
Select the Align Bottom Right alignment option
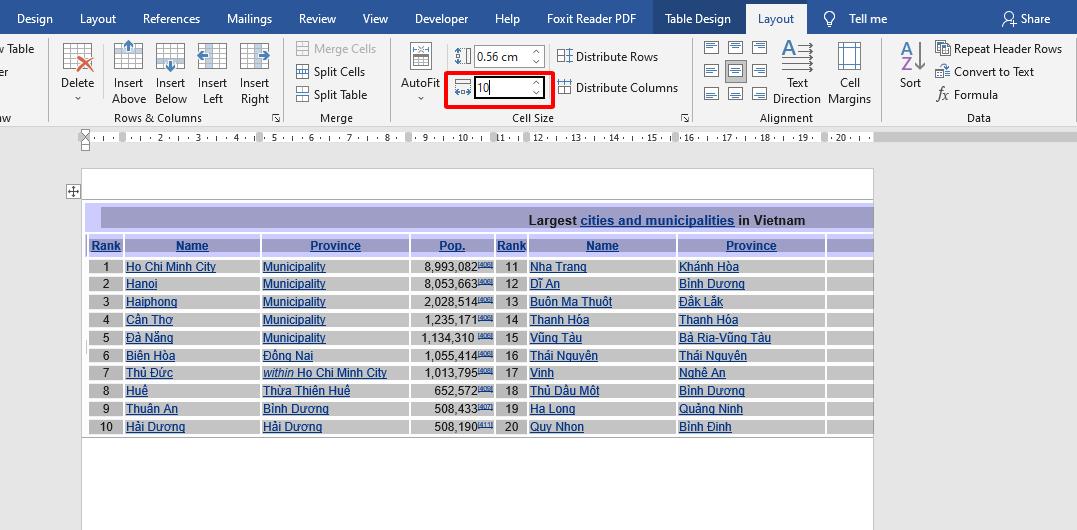pyautogui.click(x=759, y=94)
